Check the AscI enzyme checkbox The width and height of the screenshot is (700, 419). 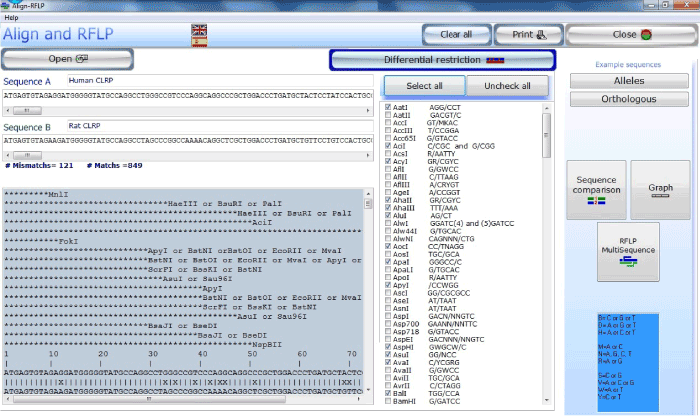(x=388, y=293)
